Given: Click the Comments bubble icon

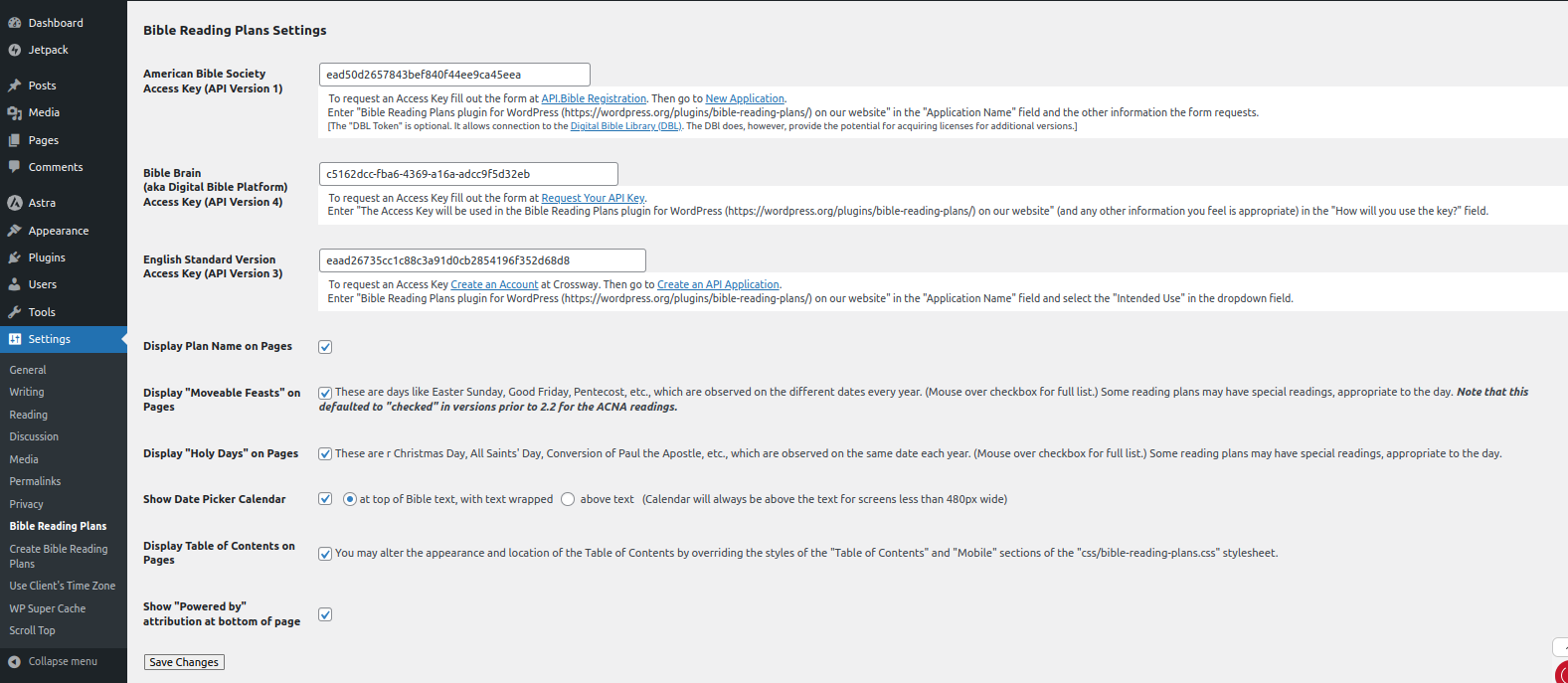Looking at the screenshot, I should (x=15, y=167).
